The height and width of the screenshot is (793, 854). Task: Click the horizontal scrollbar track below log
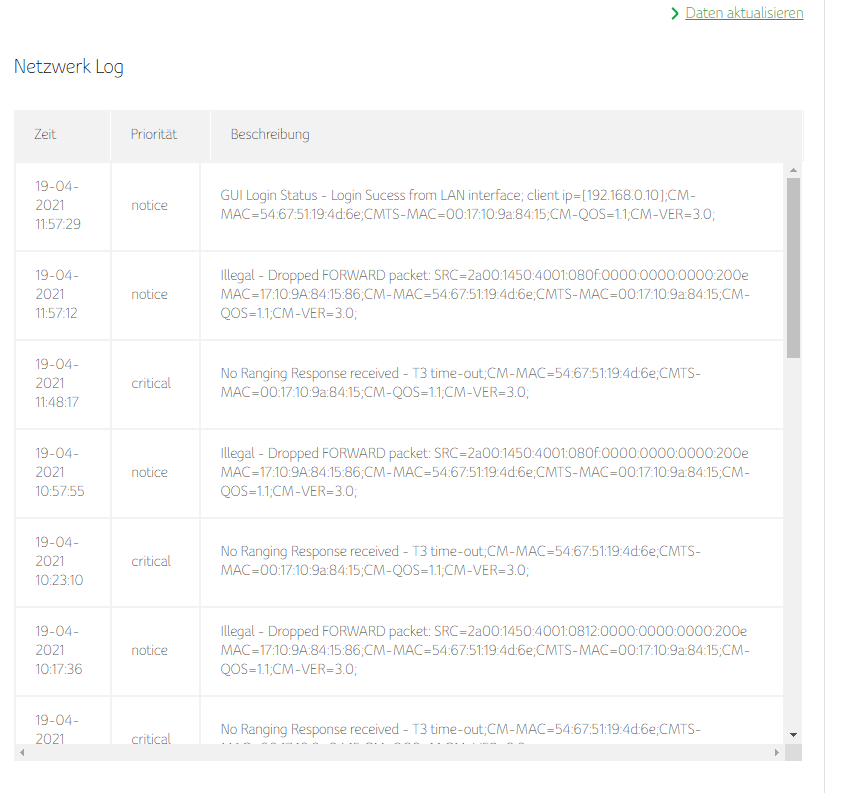click(x=400, y=751)
